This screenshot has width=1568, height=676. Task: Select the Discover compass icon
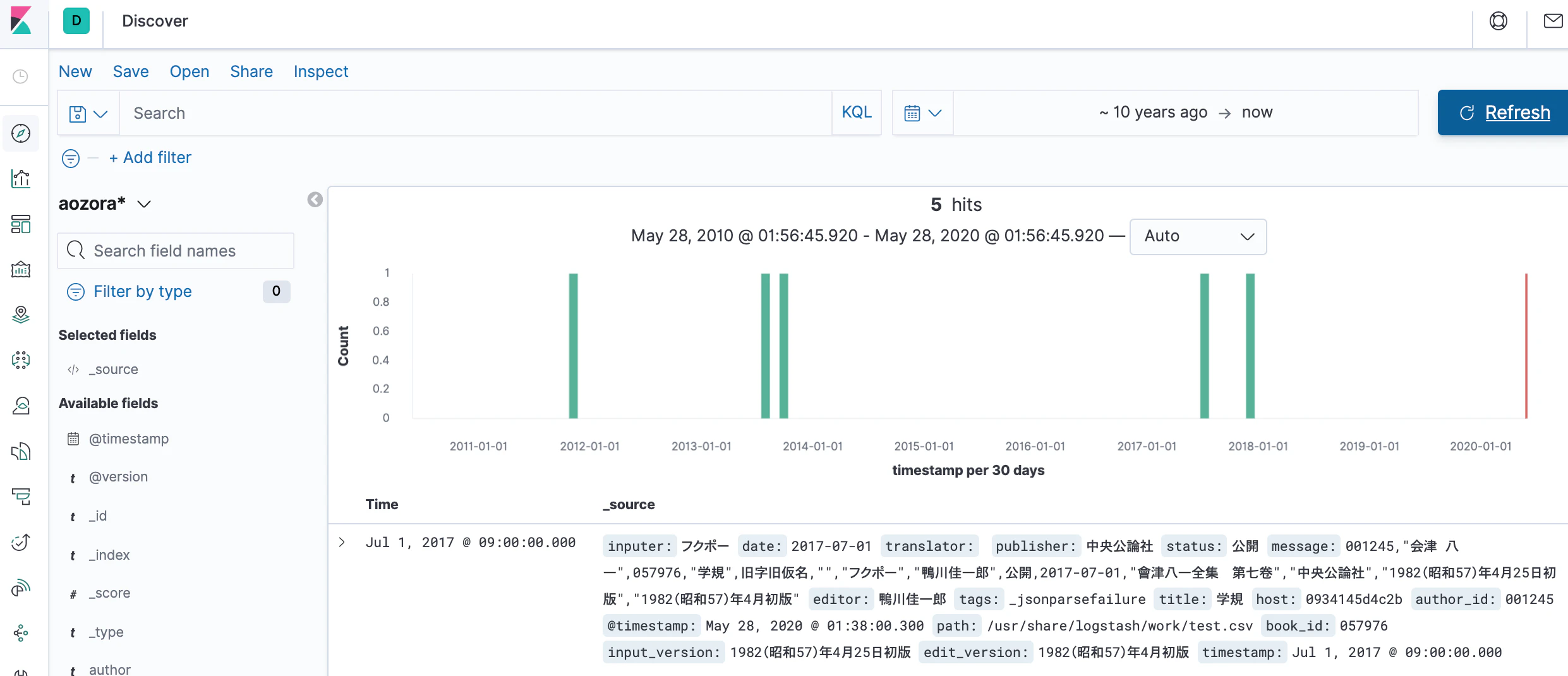[x=21, y=133]
